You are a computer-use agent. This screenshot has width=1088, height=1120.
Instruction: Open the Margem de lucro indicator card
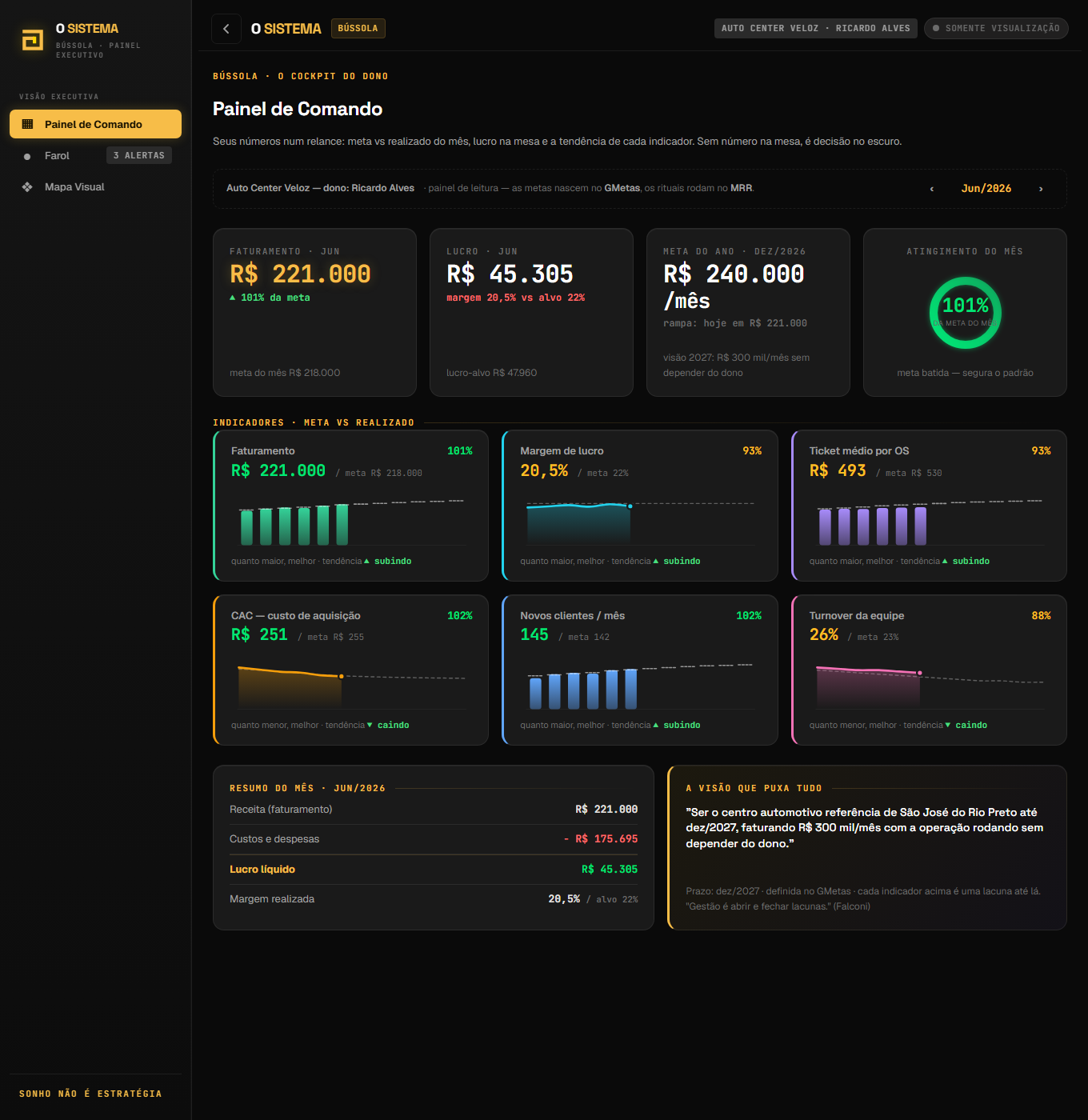click(x=640, y=506)
